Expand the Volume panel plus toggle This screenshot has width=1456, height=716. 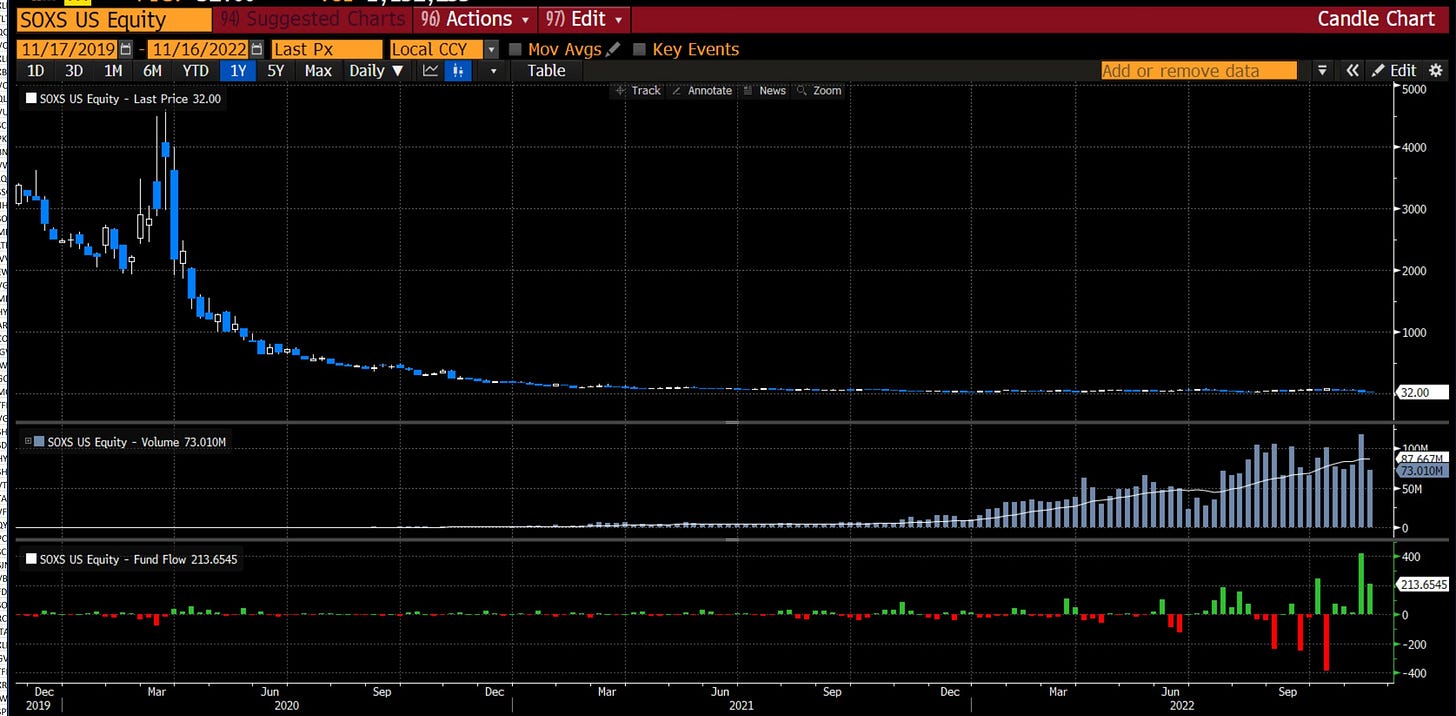coord(28,441)
